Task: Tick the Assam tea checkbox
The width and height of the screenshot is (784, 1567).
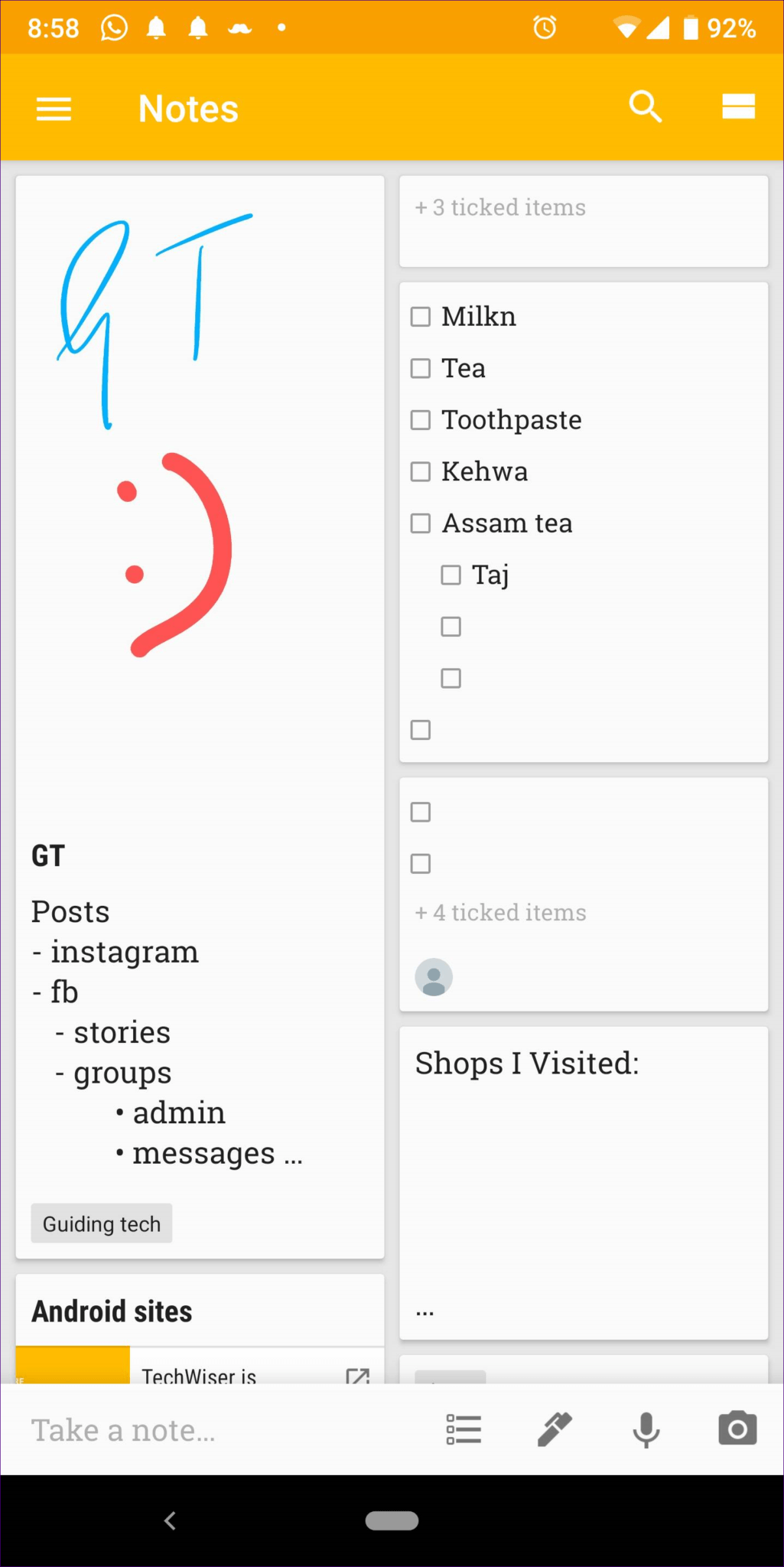Action: pos(421,523)
